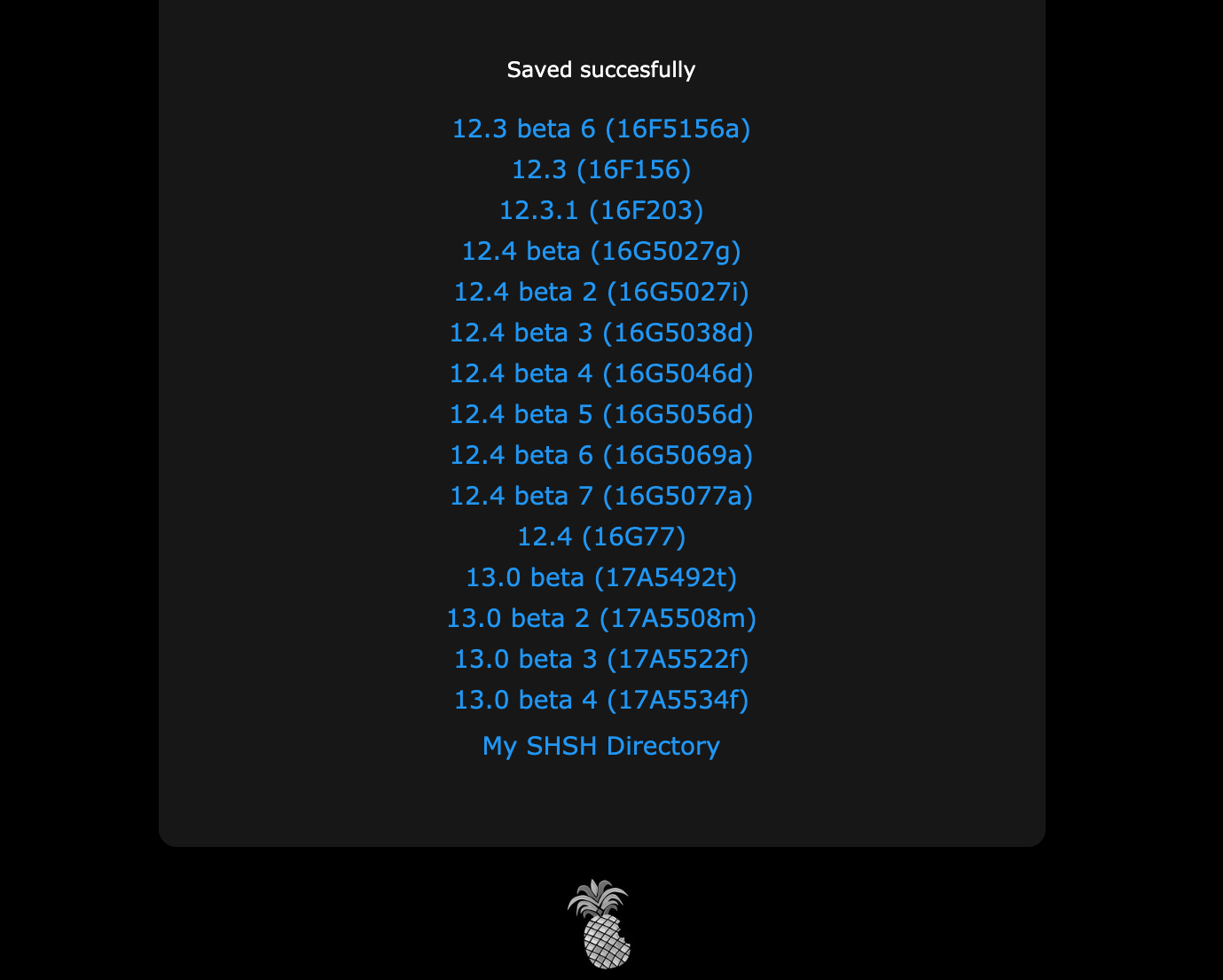The width and height of the screenshot is (1223, 980).
Task: Click the 12.4 beta 6 (16G5069a) link
Action: (x=601, y=456)
